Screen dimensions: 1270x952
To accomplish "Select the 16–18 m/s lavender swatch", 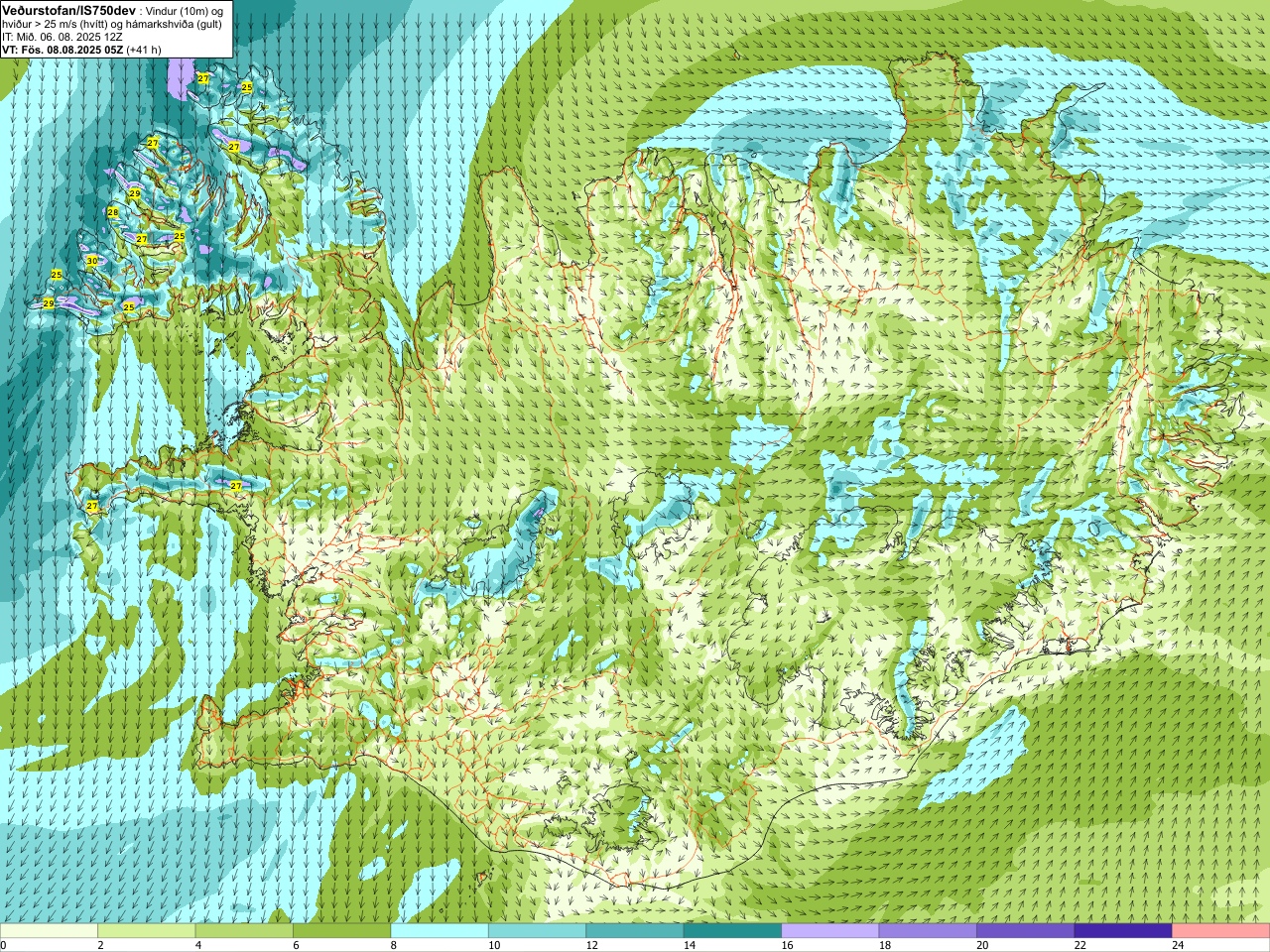I will pos(830,930).
